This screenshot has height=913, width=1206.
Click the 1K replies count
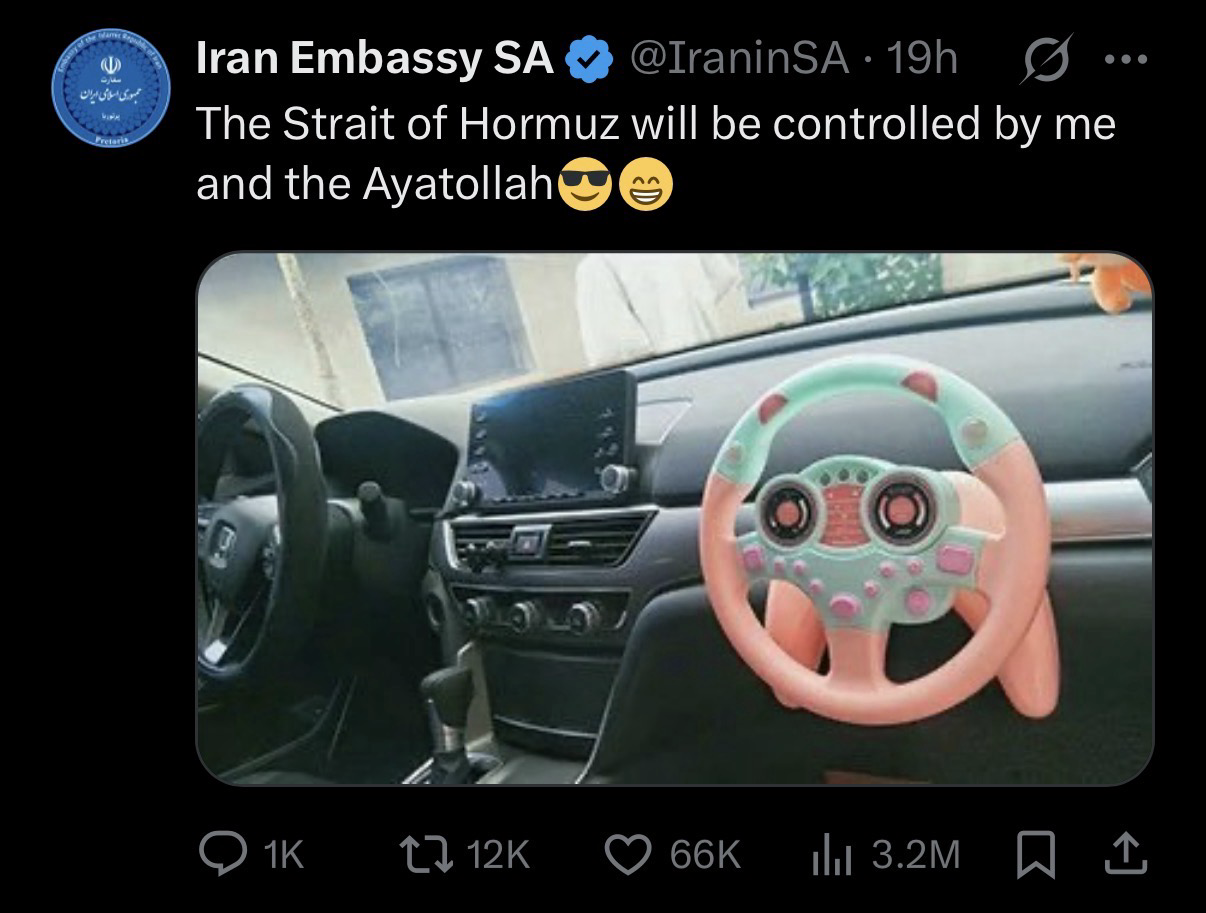click(x=281, y=854)
